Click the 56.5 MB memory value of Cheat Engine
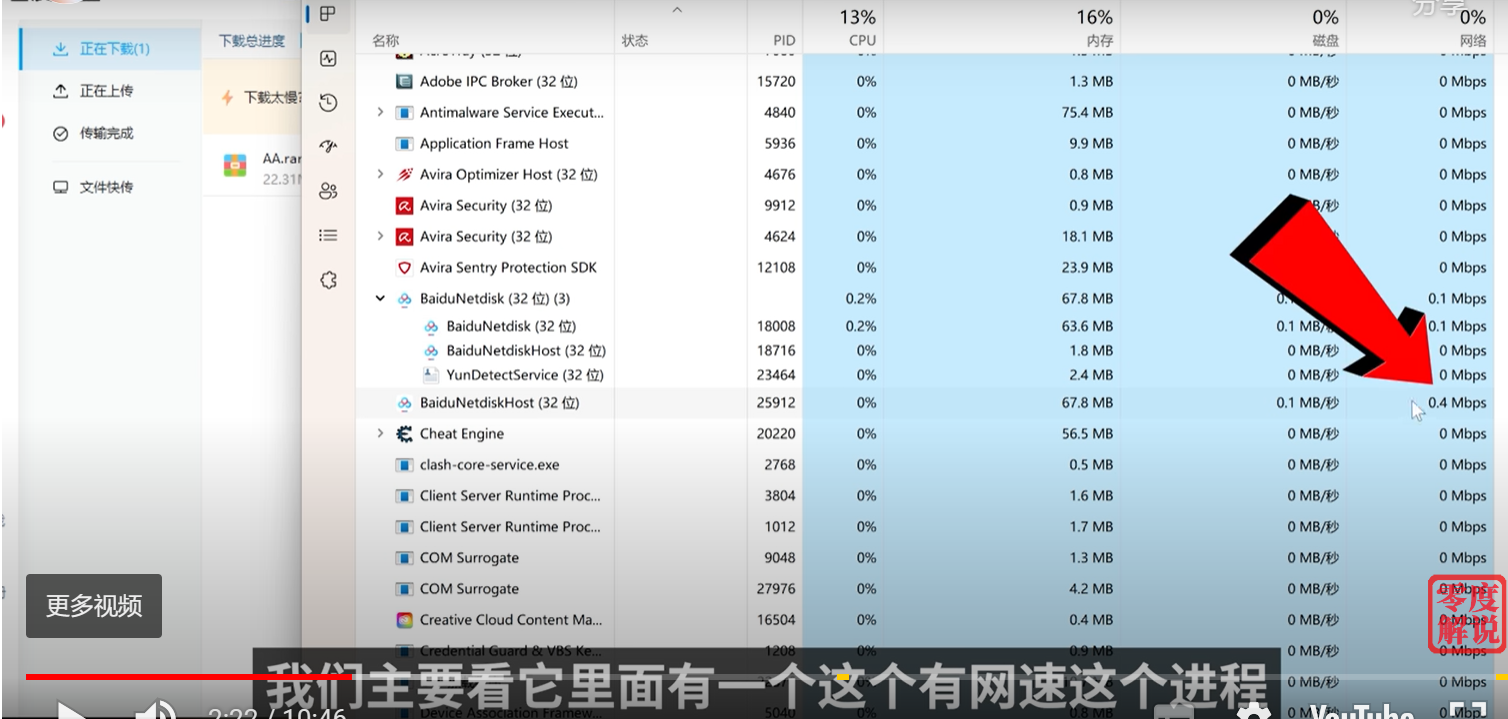The height and width of the screenshot is (719, 1508). [x=1087, y=434]
